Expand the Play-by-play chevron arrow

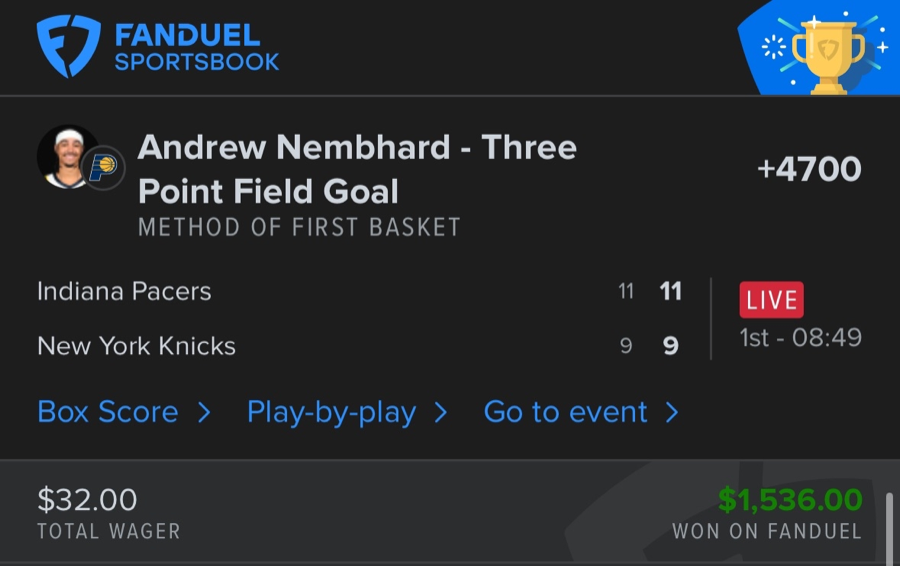[x=441, y=412]
